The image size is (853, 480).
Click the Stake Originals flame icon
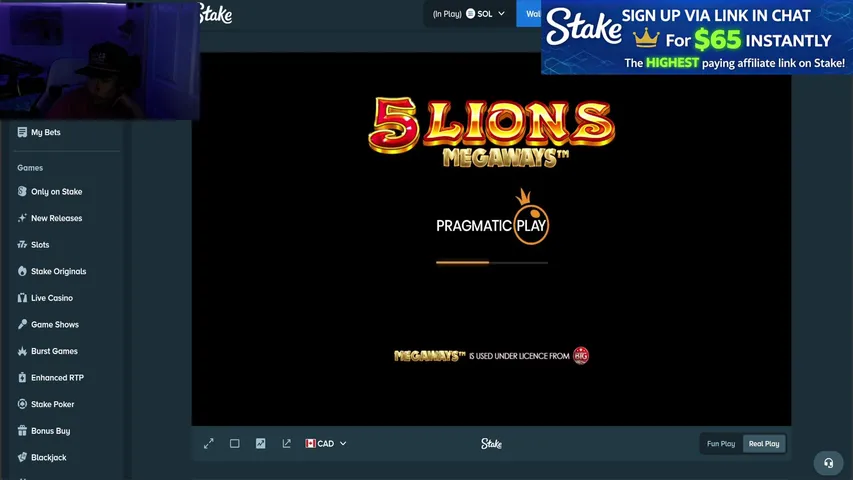click(22, 271)
